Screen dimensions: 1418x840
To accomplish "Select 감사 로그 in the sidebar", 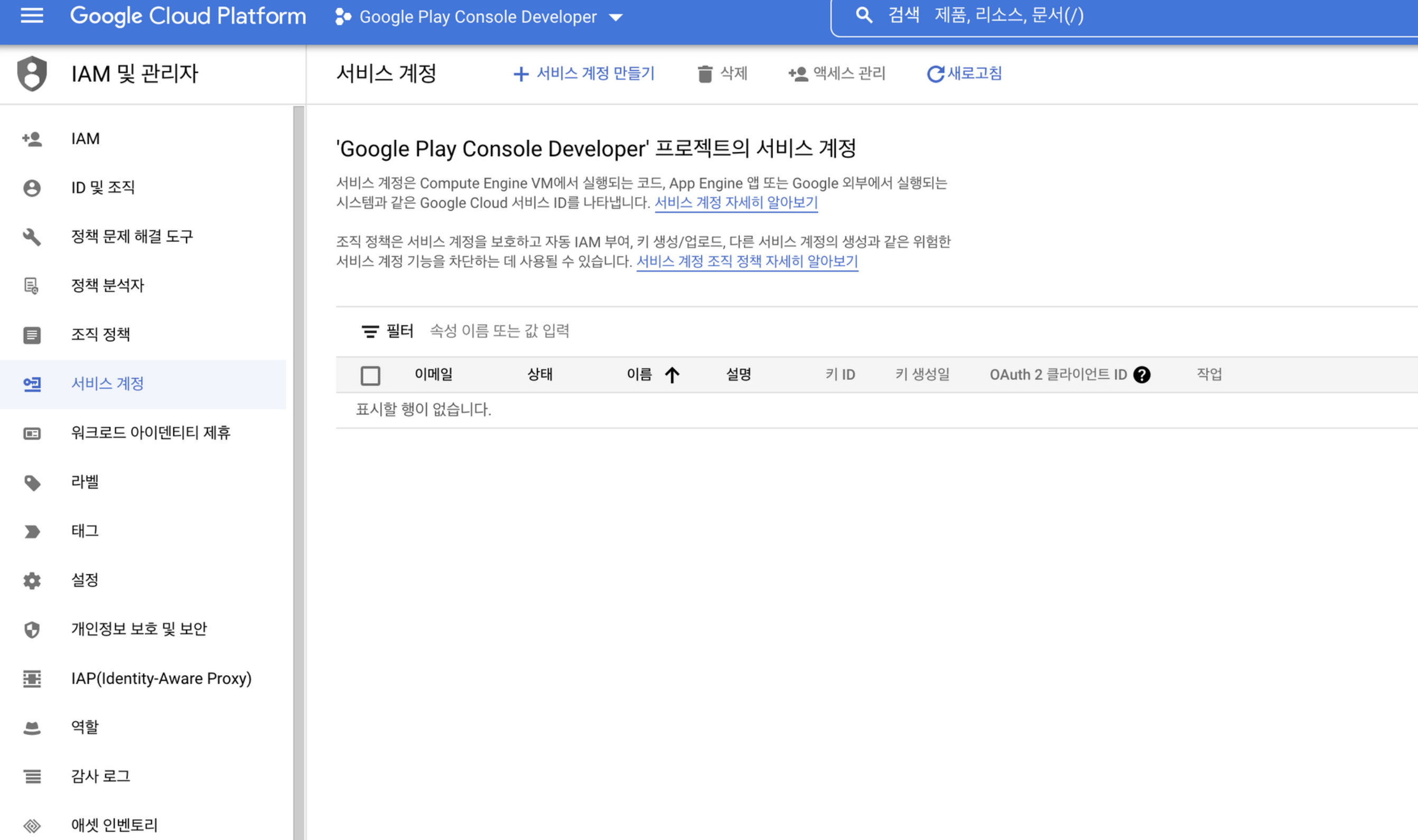I will pyautogui.click(x=101, y=776).
